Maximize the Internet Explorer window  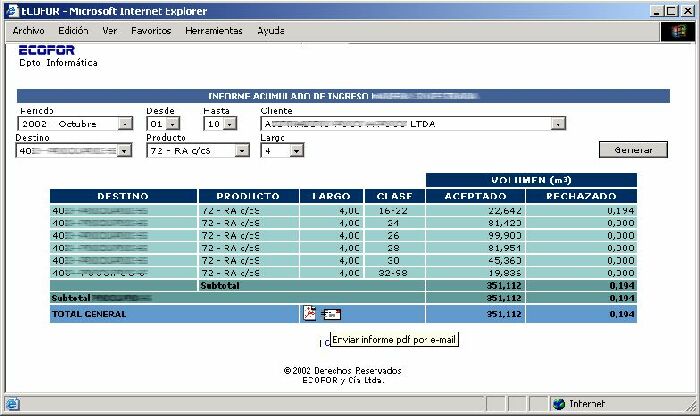[670, 10]
